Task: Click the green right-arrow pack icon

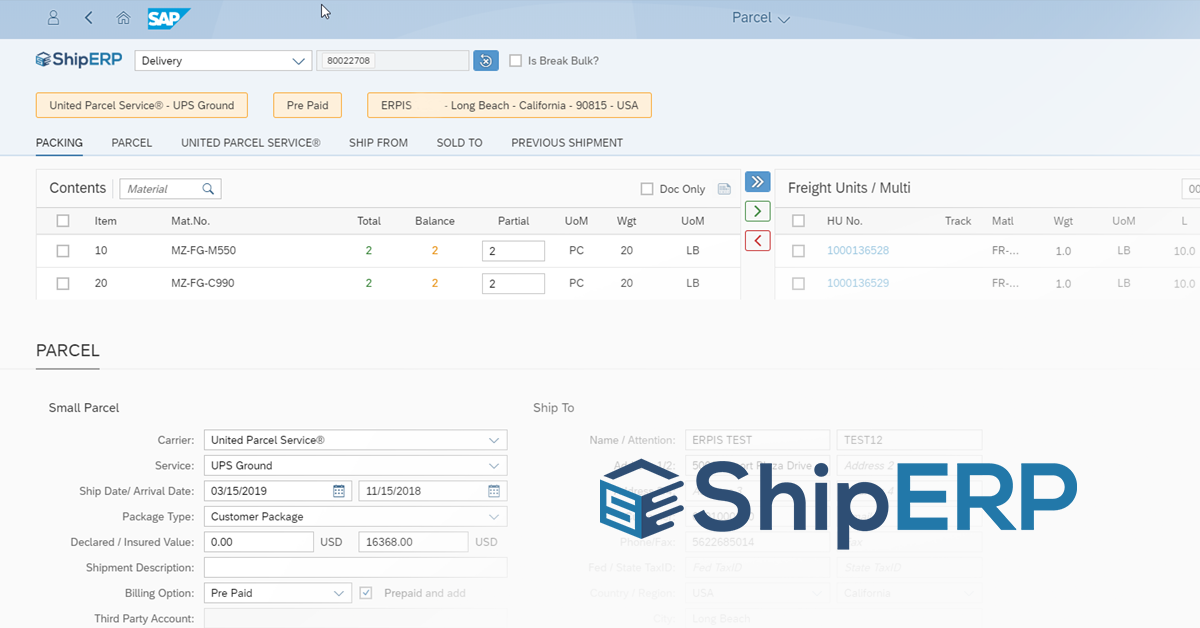Action: pos(757,211)
